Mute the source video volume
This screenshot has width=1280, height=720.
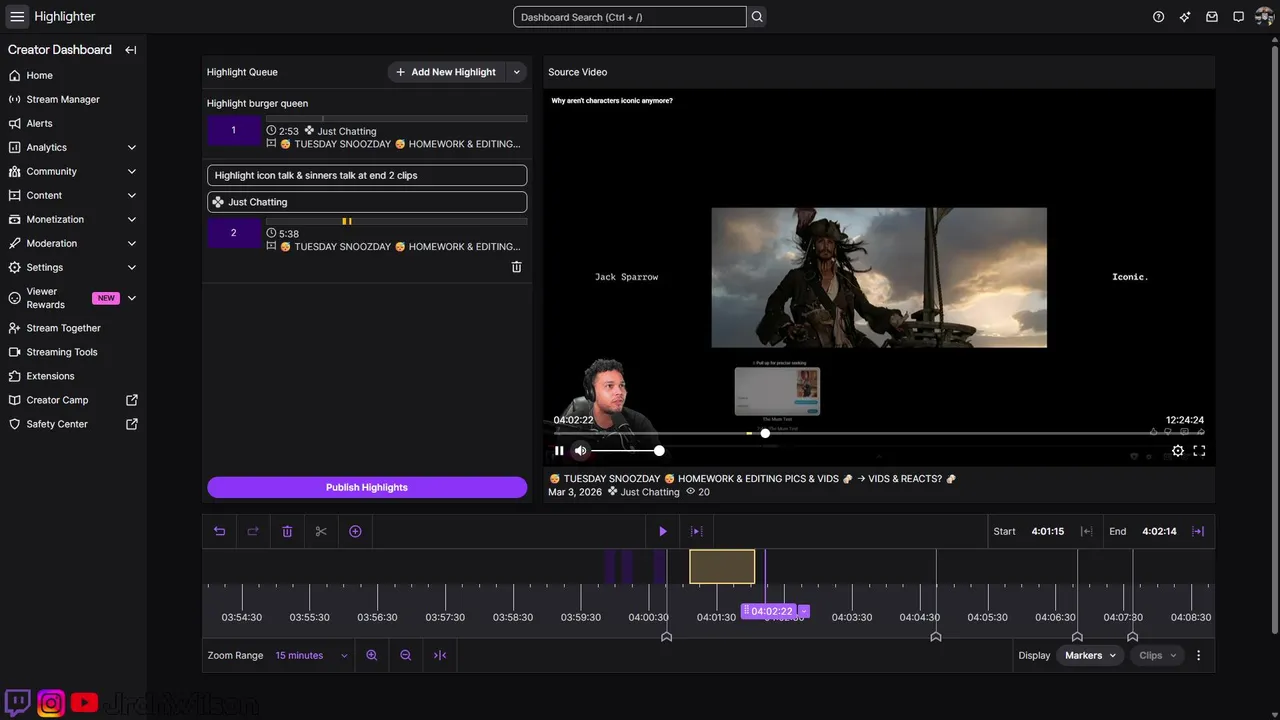581,451
